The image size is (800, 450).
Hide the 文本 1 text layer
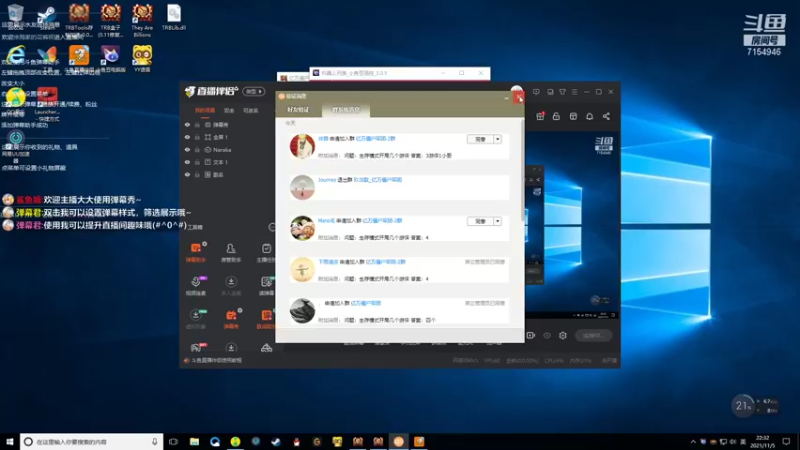pos(187,162)
